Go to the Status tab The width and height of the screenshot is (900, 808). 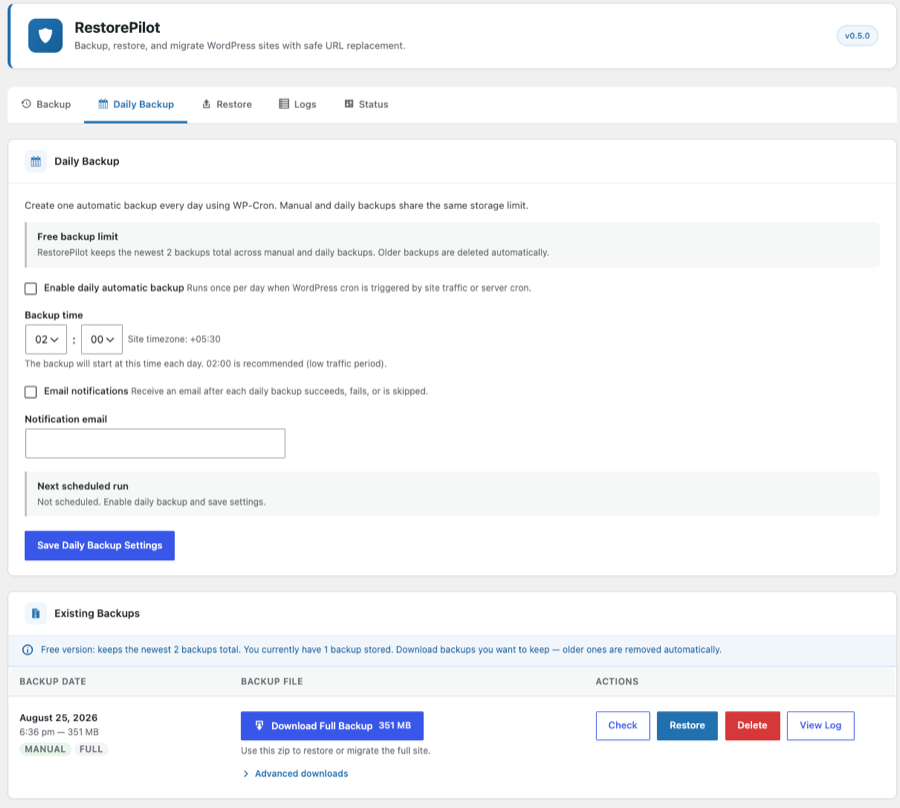[x=366, y=104]
